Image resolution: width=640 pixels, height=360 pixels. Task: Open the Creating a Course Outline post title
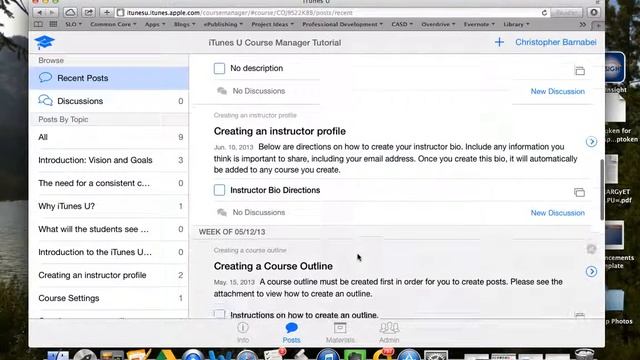pos(273,266)
